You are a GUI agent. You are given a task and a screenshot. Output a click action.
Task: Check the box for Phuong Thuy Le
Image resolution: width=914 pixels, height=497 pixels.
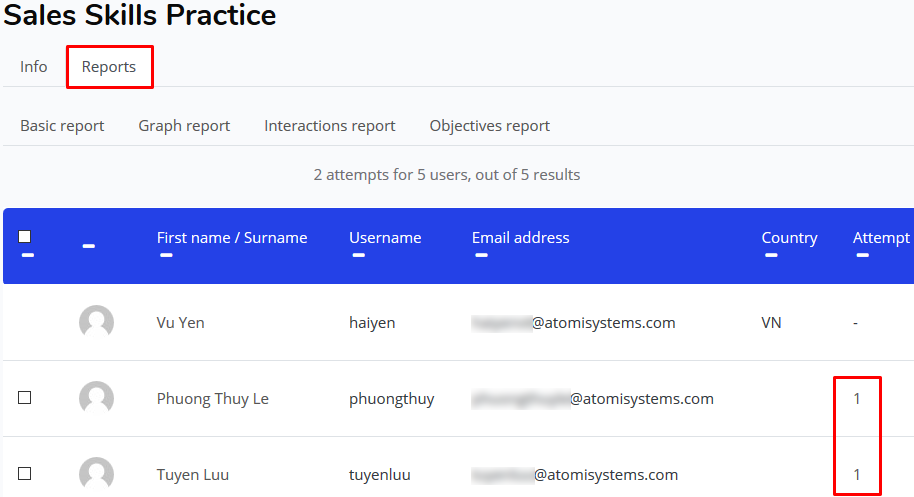(x=24, y=397)
